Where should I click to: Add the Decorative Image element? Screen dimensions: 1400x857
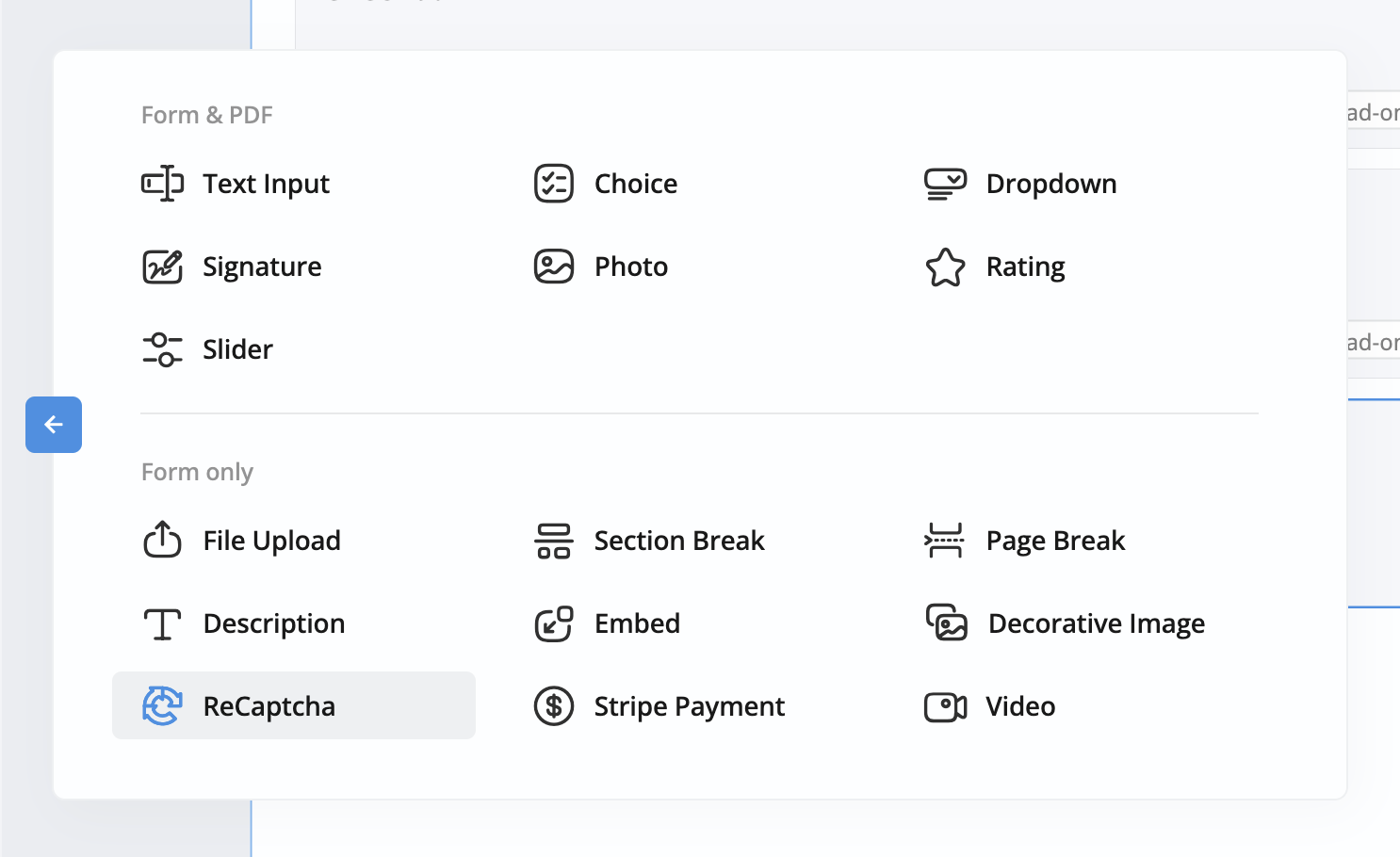coord(1096,623)
